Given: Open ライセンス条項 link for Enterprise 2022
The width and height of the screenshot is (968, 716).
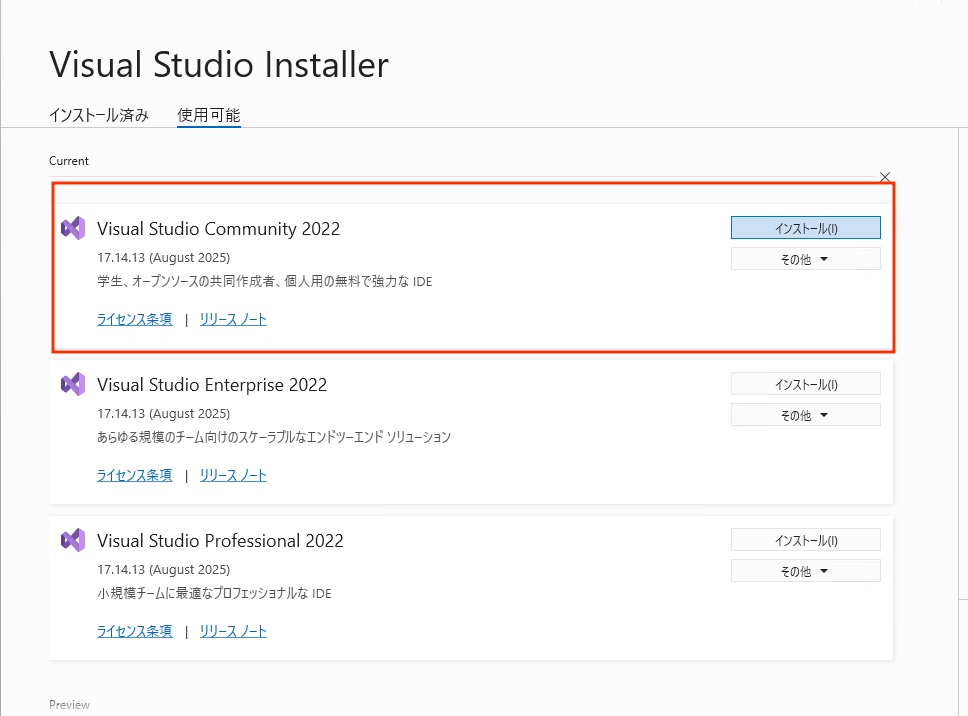Looking at the screenshot, I should point(135,475).
